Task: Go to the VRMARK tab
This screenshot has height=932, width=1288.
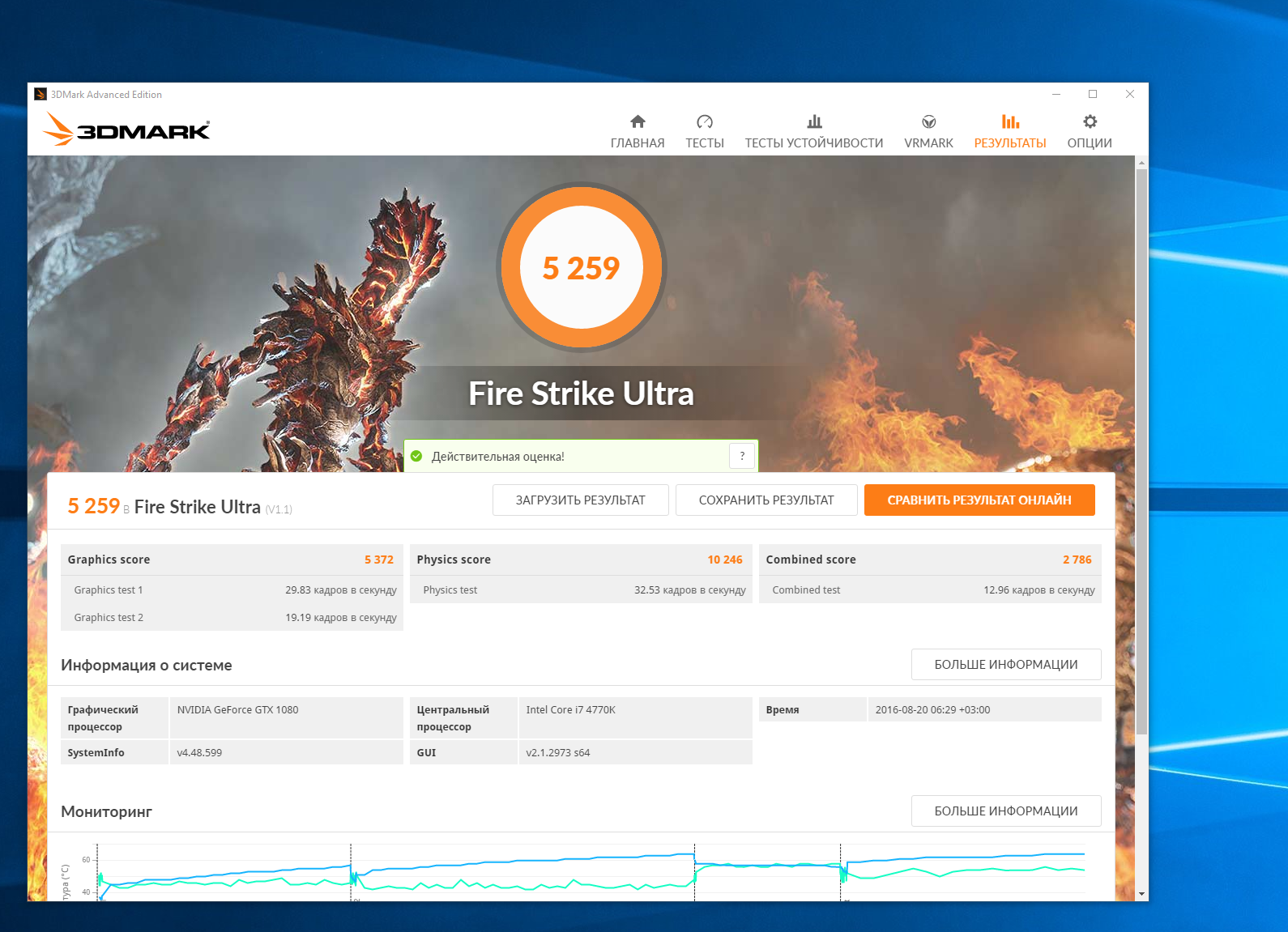Action: (929, 132)
